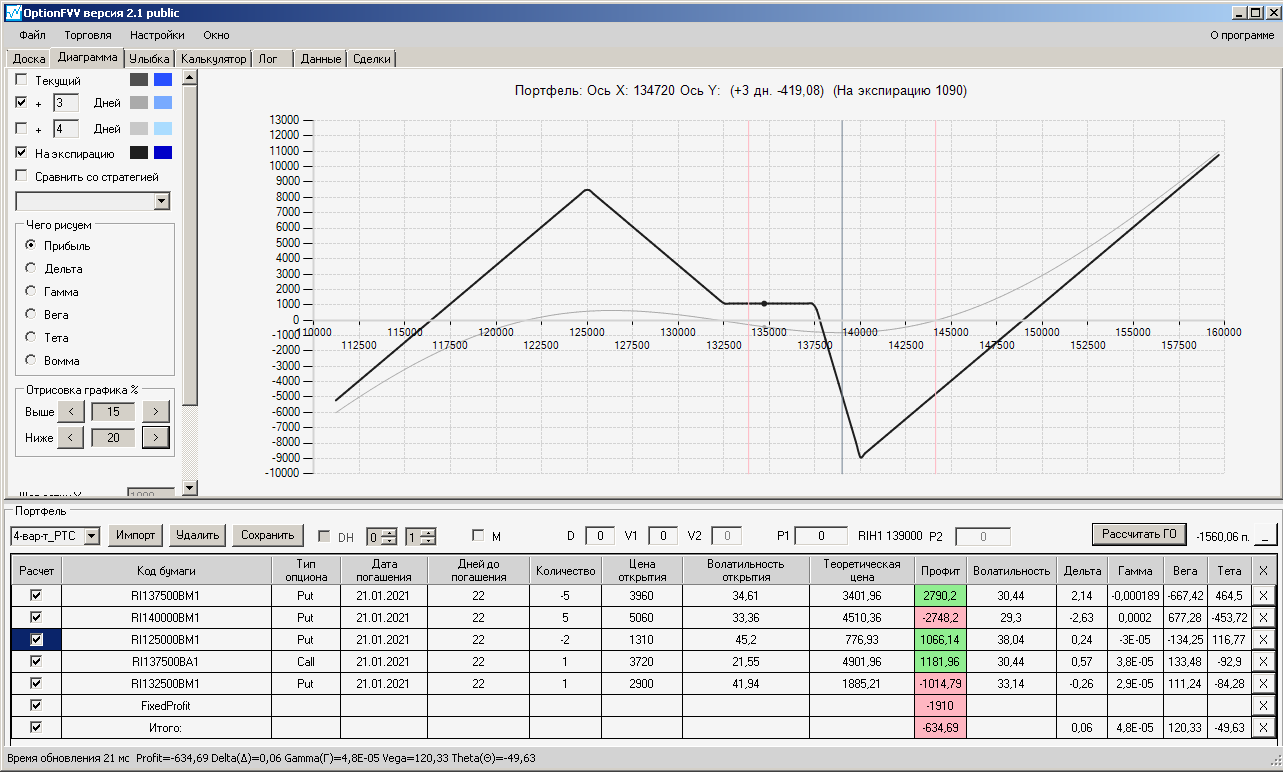Screen dimensions: 1283x772
Task: Increase the "Выше" percentage with right arrow
Action: [156, 411]
